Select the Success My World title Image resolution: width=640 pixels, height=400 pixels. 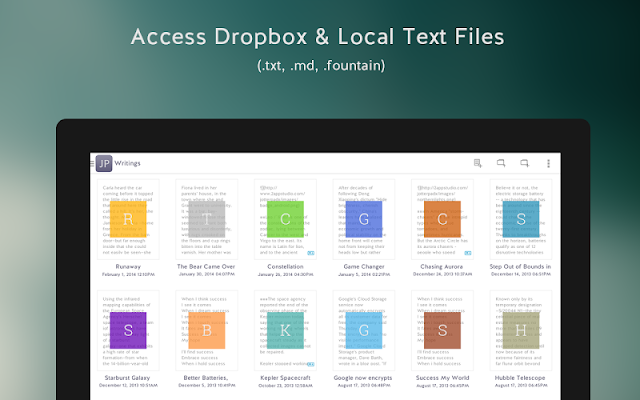tap(442, 378)
